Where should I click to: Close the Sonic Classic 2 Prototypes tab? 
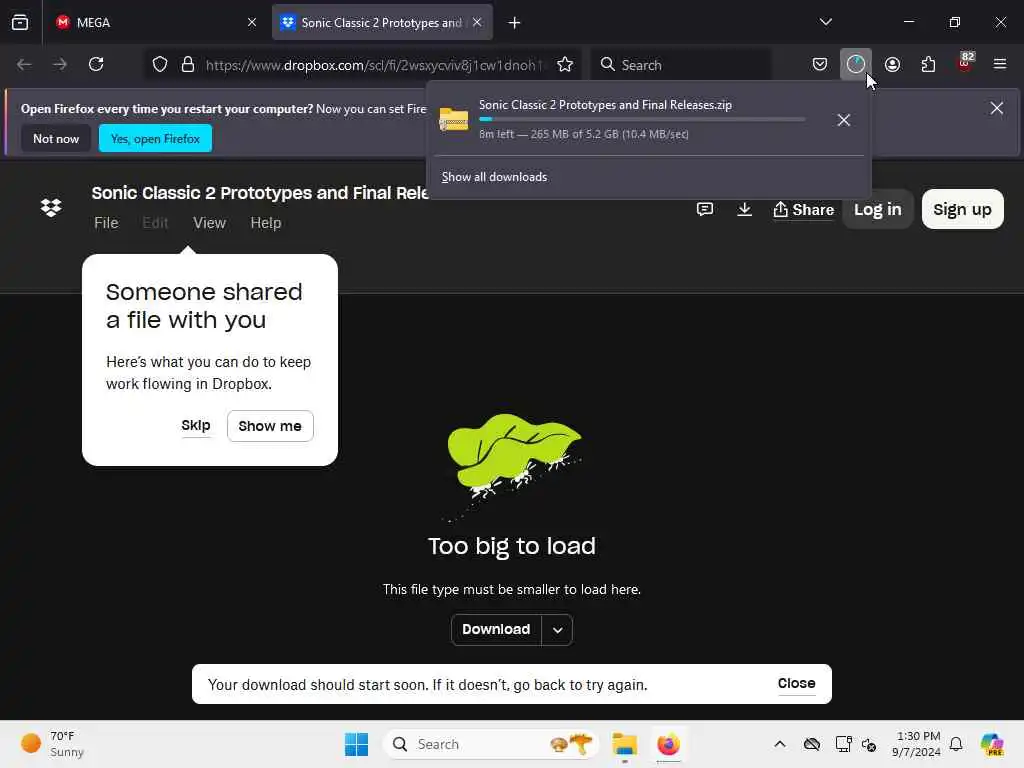[477, 22]
